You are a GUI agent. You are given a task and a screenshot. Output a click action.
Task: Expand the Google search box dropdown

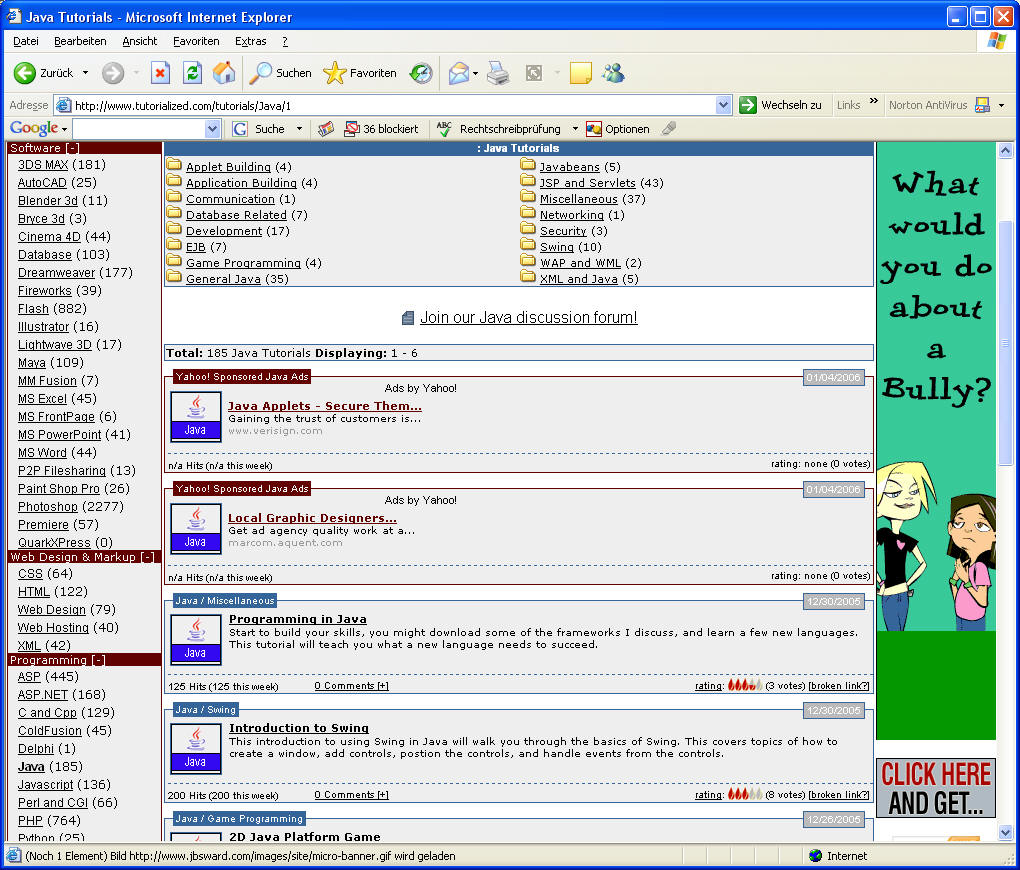point(212,129)
